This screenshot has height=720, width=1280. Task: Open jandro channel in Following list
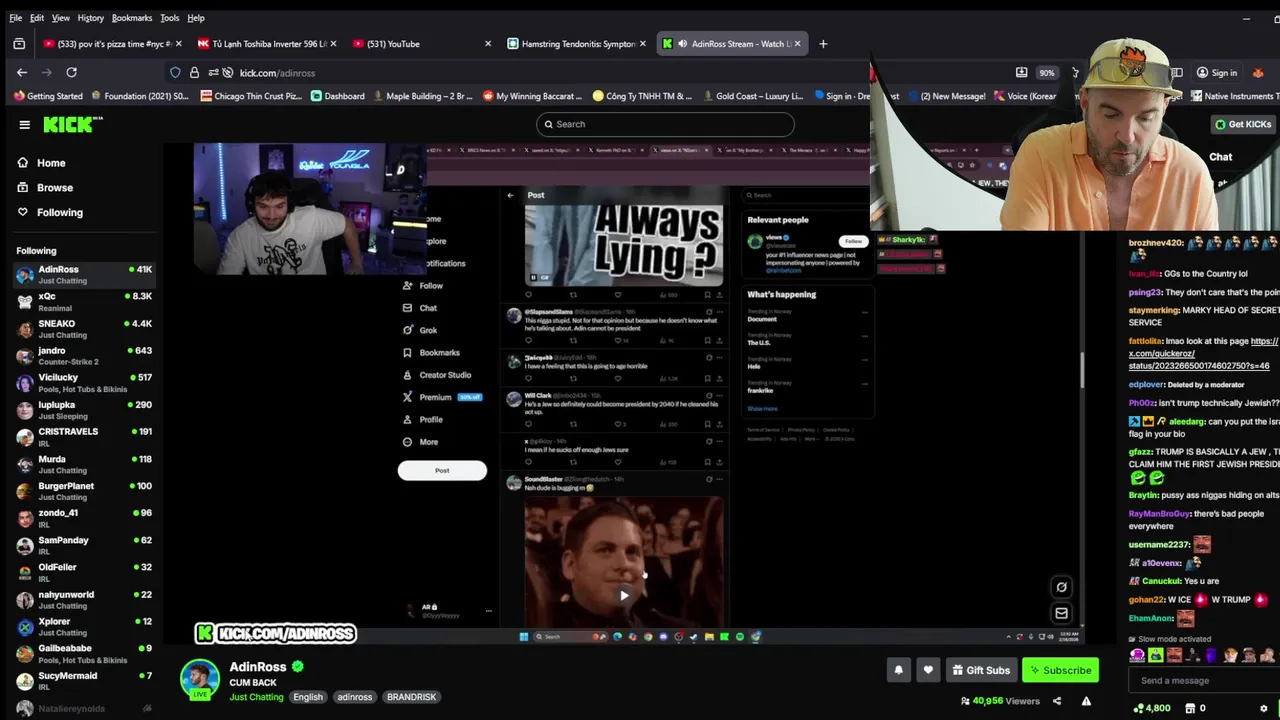pos(85,356)
